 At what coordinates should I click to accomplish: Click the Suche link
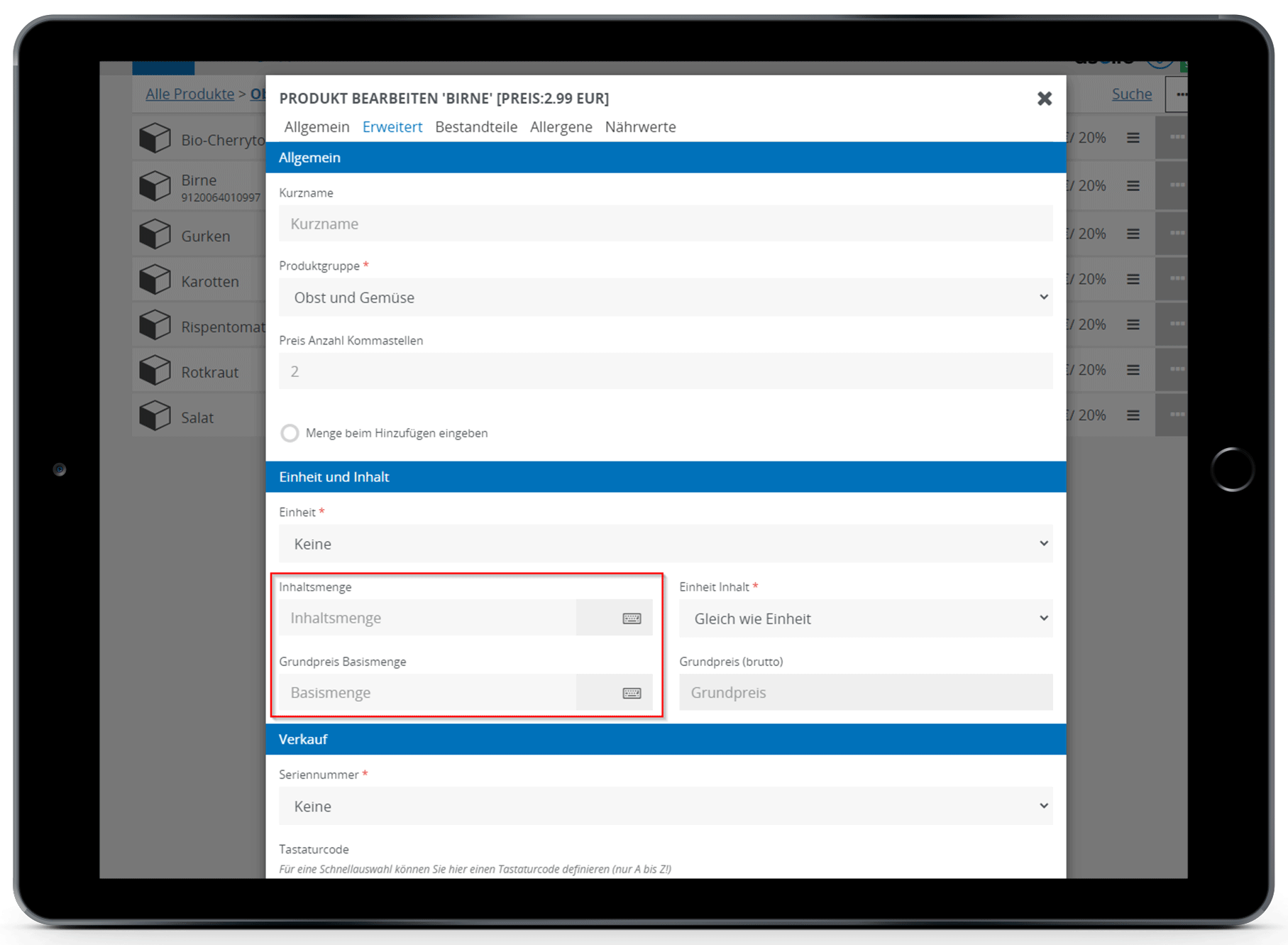(x=1131, y=94)
